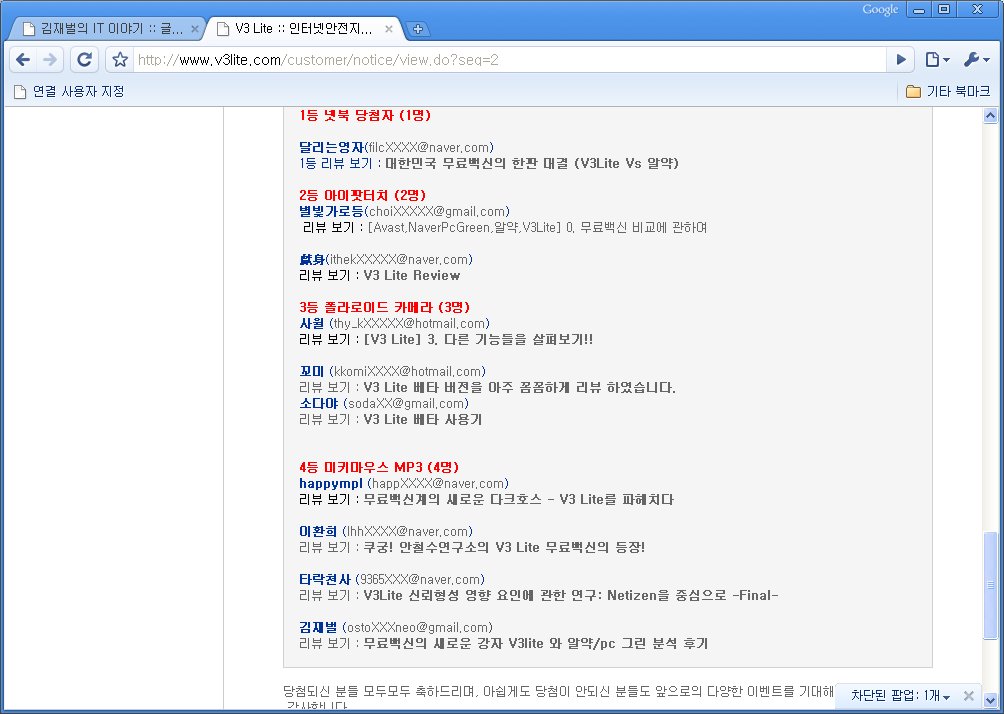The width and height of the screenshot is (1004, 714).
Task: Open review 무료백신계의 새로운 다크호스
Action: (519, 499)
